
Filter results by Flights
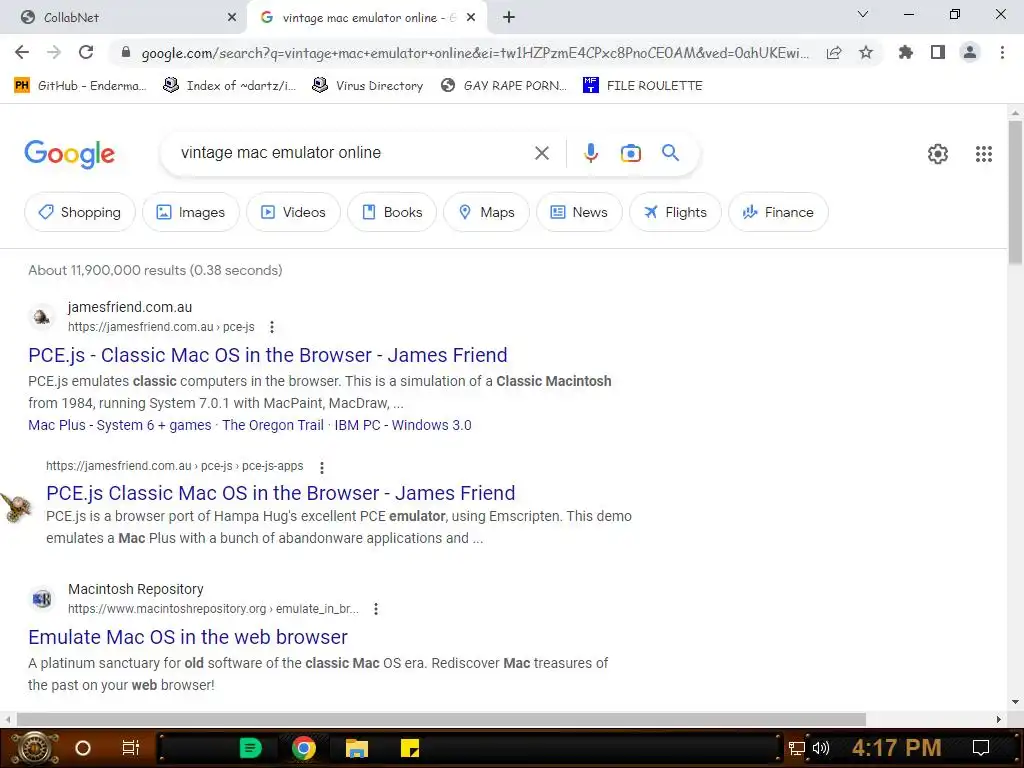[x=675, y=212]
